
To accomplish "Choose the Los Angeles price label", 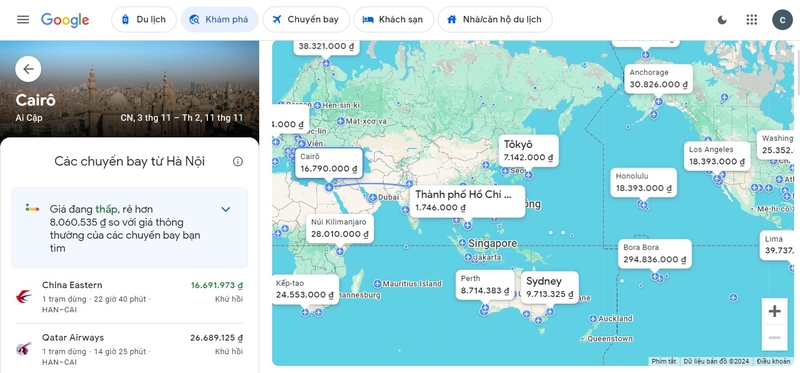I will click(x=717, y=156).
